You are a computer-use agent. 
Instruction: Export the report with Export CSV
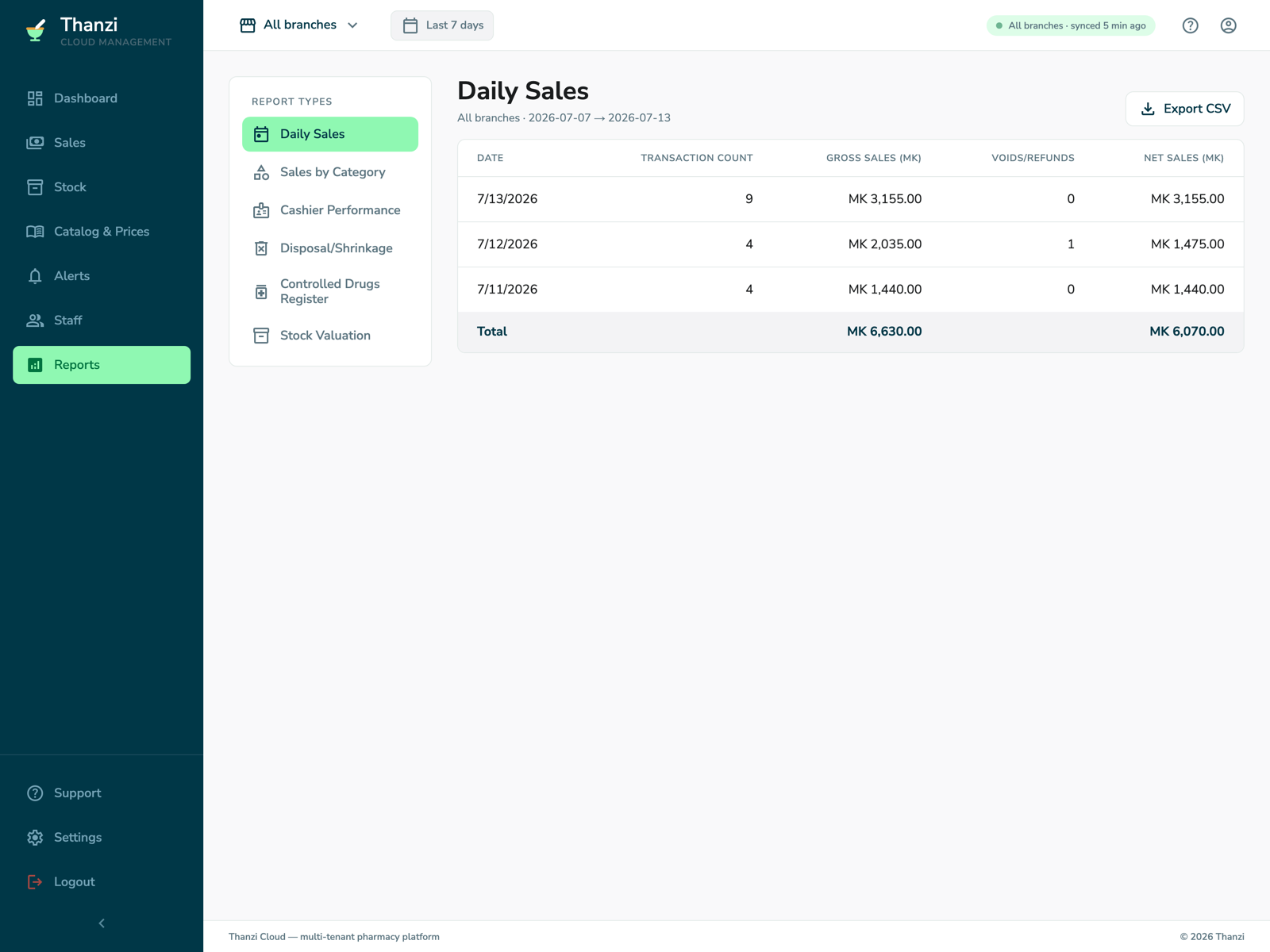[1185, 109]
